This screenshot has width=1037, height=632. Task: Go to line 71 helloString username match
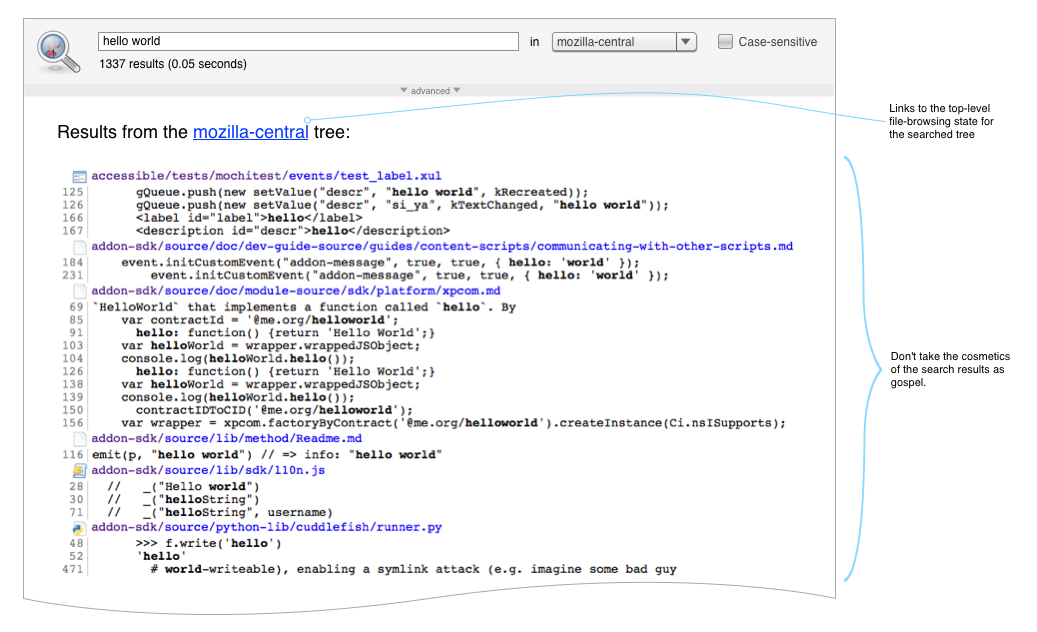click(77, 512)
